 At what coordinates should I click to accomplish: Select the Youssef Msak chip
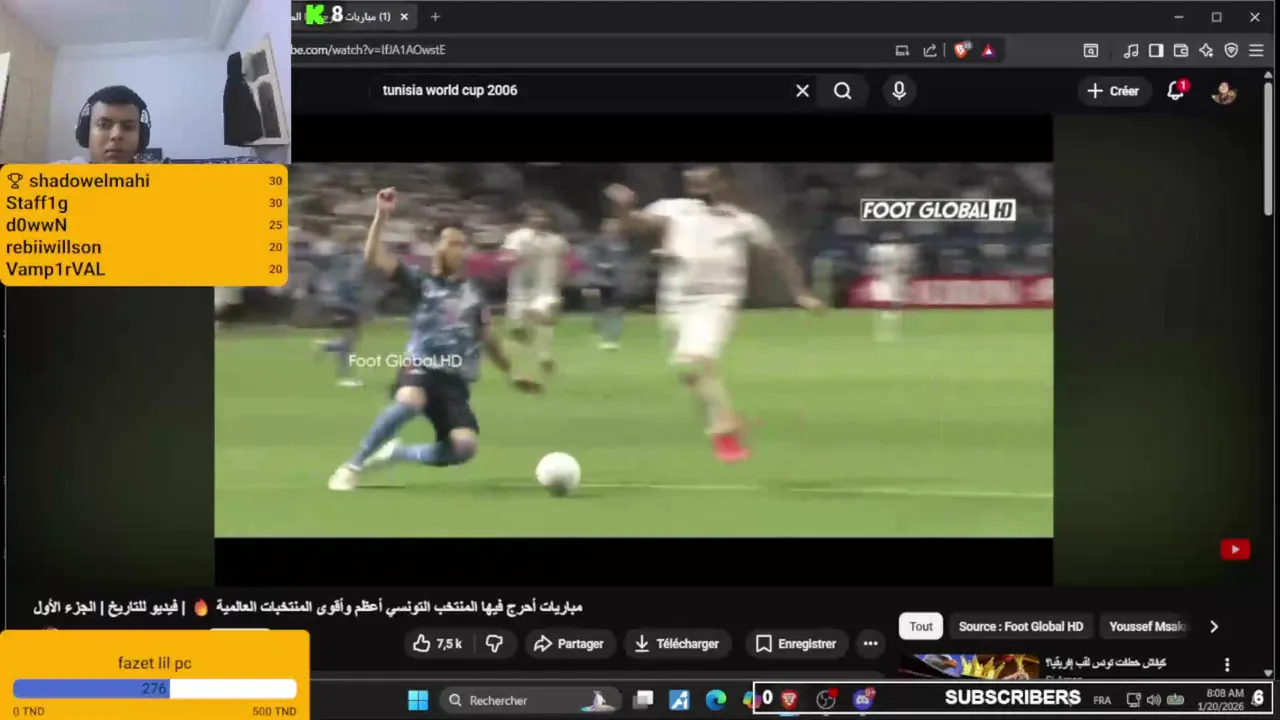click(1146, 627)
